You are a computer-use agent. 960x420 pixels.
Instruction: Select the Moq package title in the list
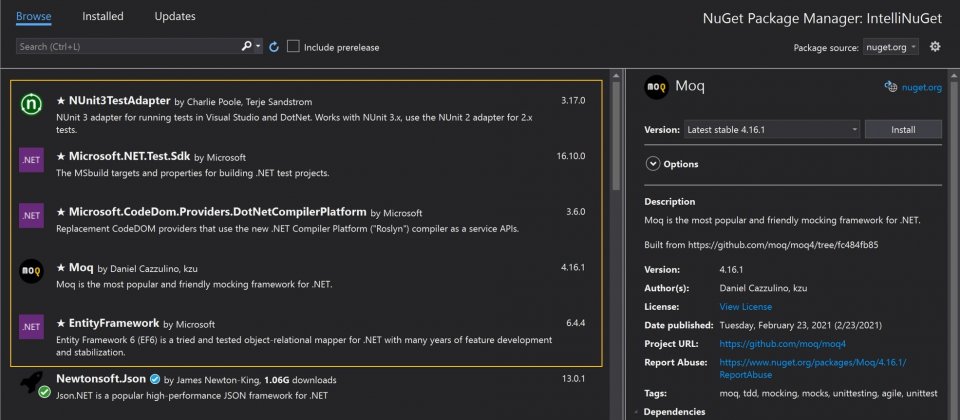[x=81, y=268]
